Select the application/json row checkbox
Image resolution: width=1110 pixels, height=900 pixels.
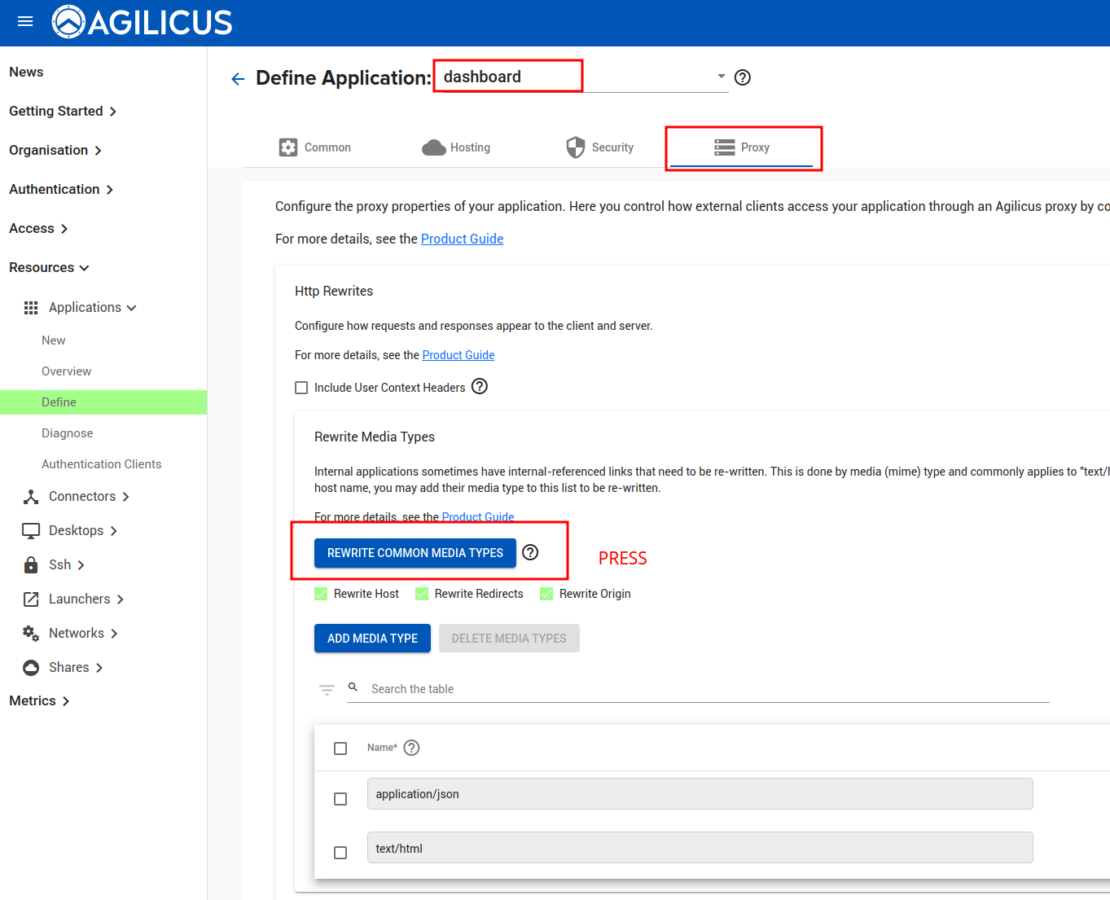pos(340,799)
